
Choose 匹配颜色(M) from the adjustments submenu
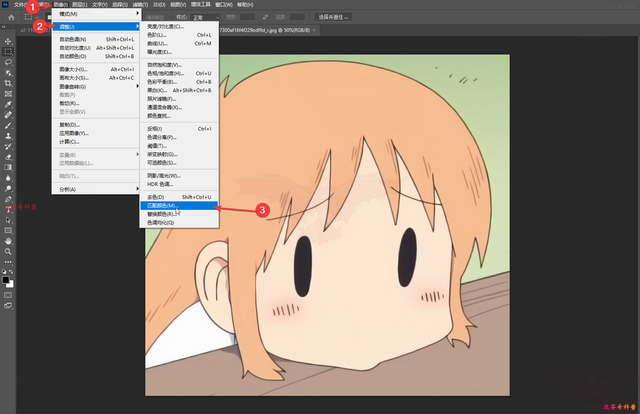tap(162, 205)
